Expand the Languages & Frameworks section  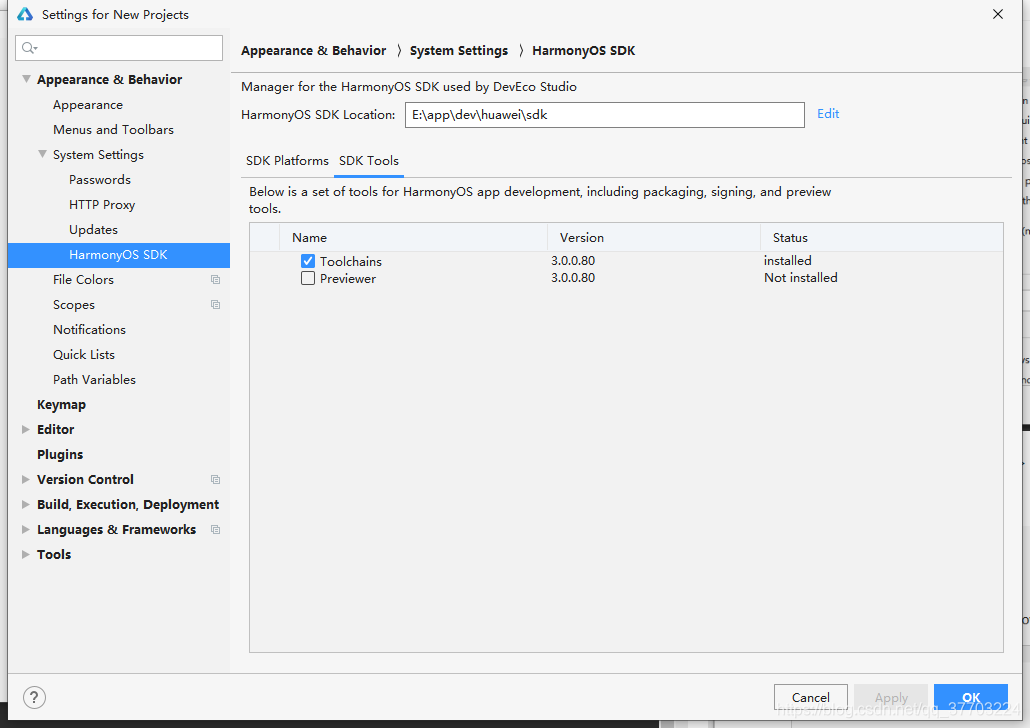(x=26, y=530)
